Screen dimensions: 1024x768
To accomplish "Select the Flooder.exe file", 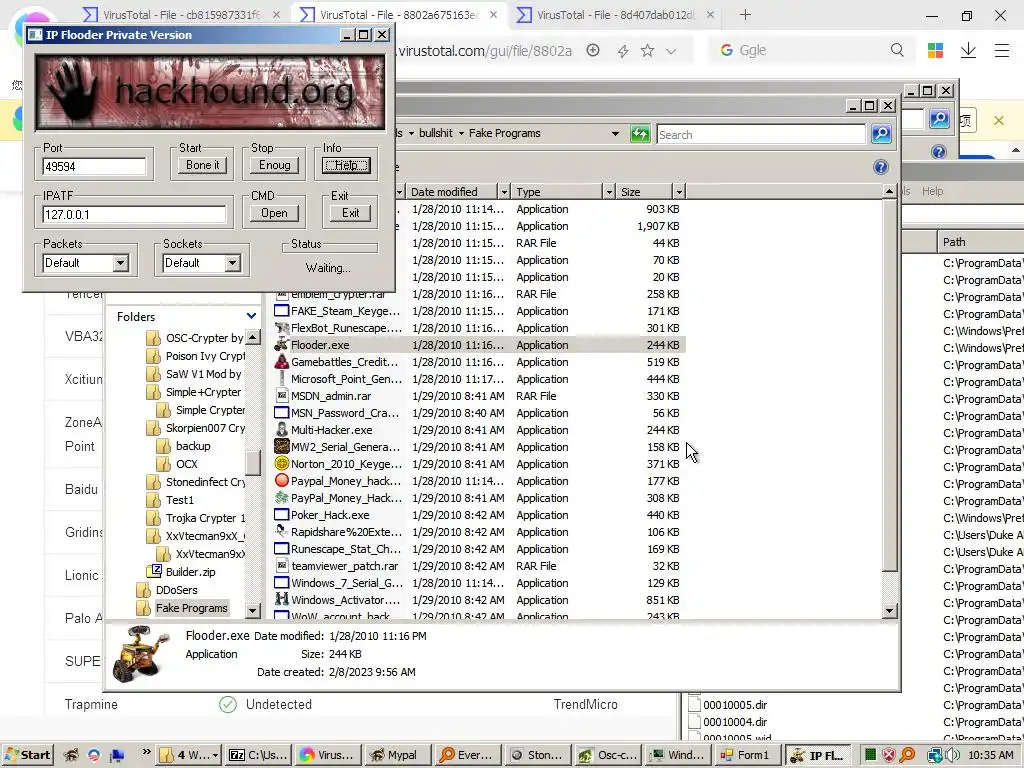I will tap(479, 345).
